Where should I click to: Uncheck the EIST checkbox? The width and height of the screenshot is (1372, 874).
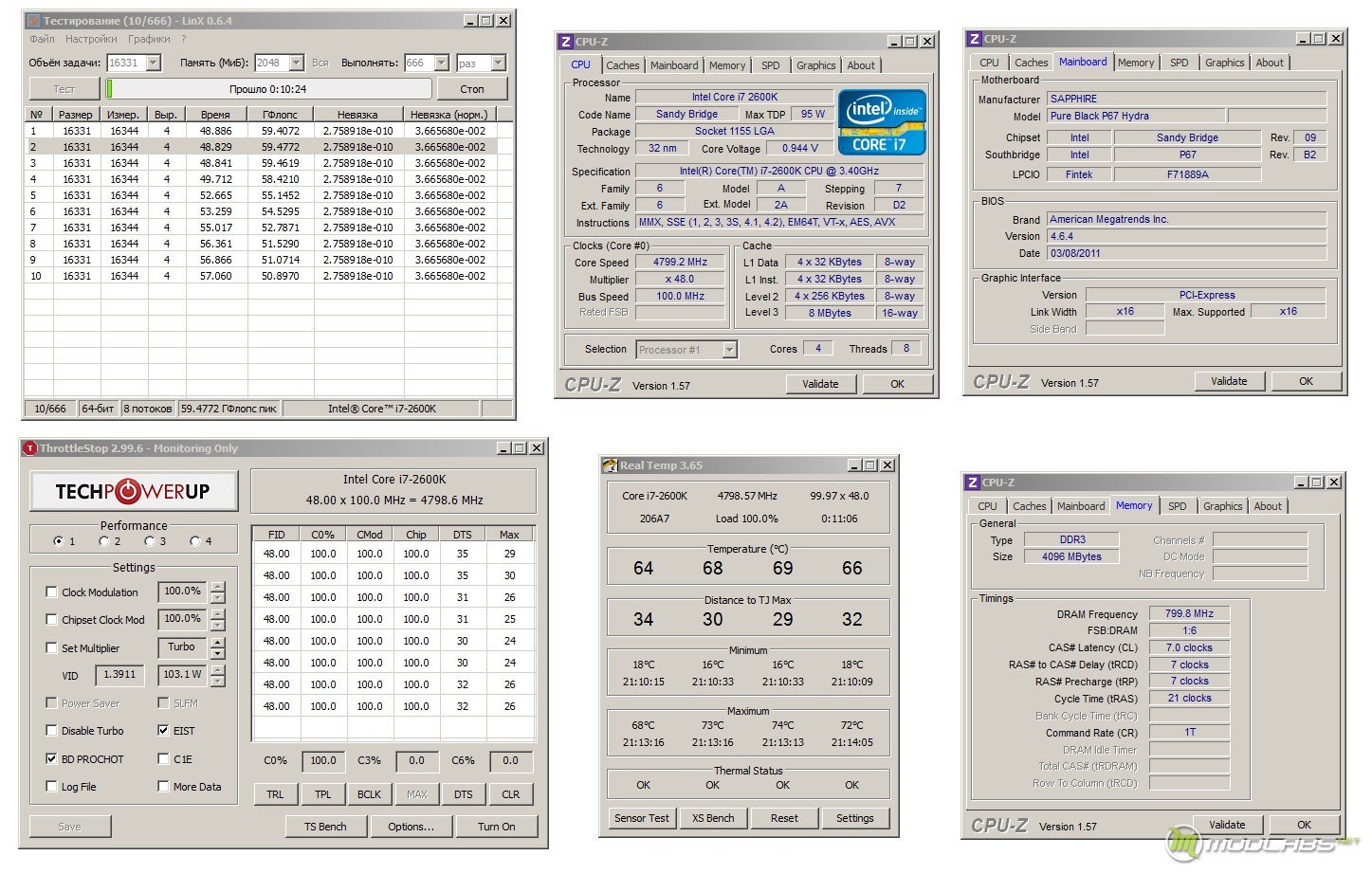(x=163, y=731)
